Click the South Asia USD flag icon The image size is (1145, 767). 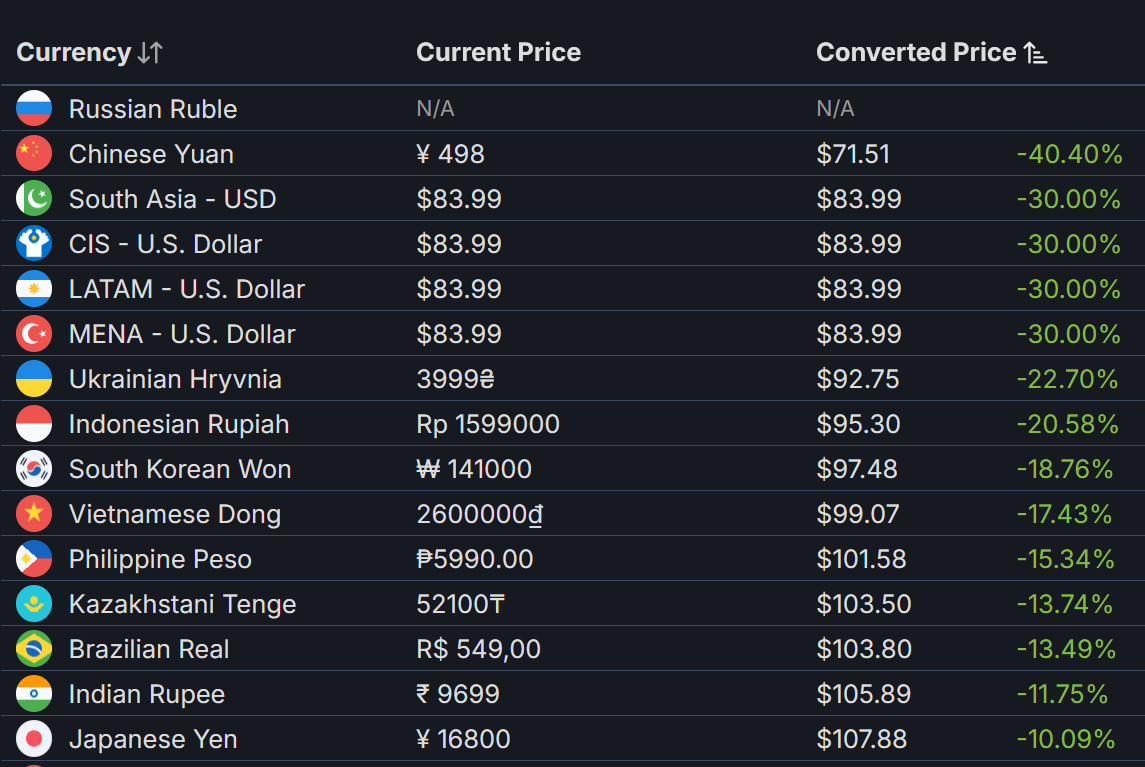click(x=34, y=198)
